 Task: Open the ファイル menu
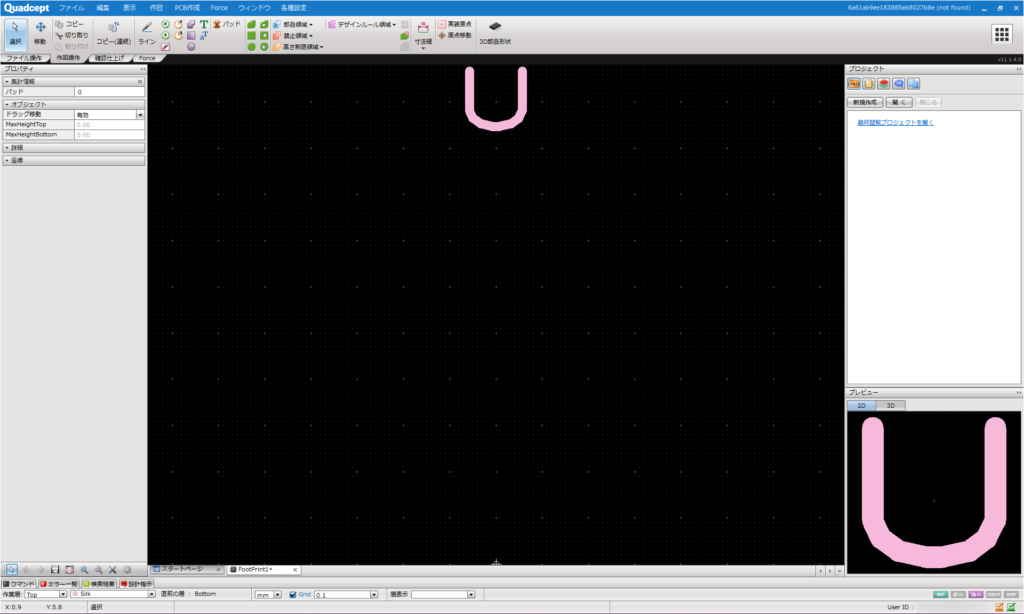coord(71,8)
